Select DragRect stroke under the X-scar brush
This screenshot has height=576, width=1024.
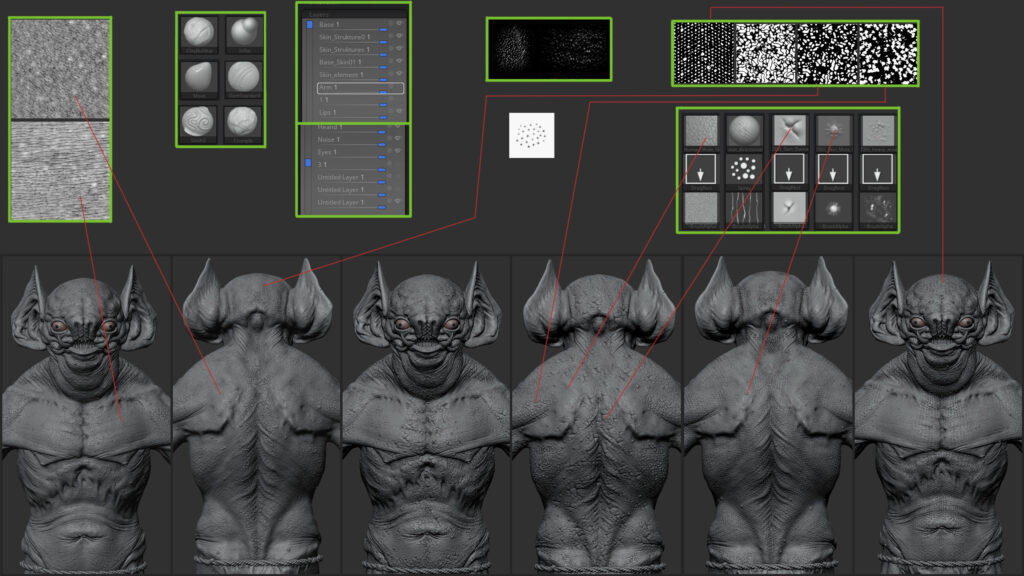click(x=789, y=169)
